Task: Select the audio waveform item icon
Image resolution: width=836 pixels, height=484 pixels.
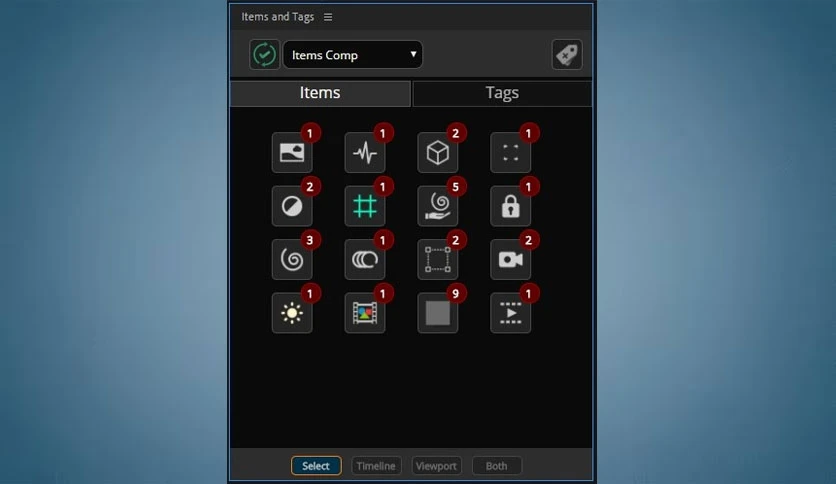Action: click(x=365, y=152)
